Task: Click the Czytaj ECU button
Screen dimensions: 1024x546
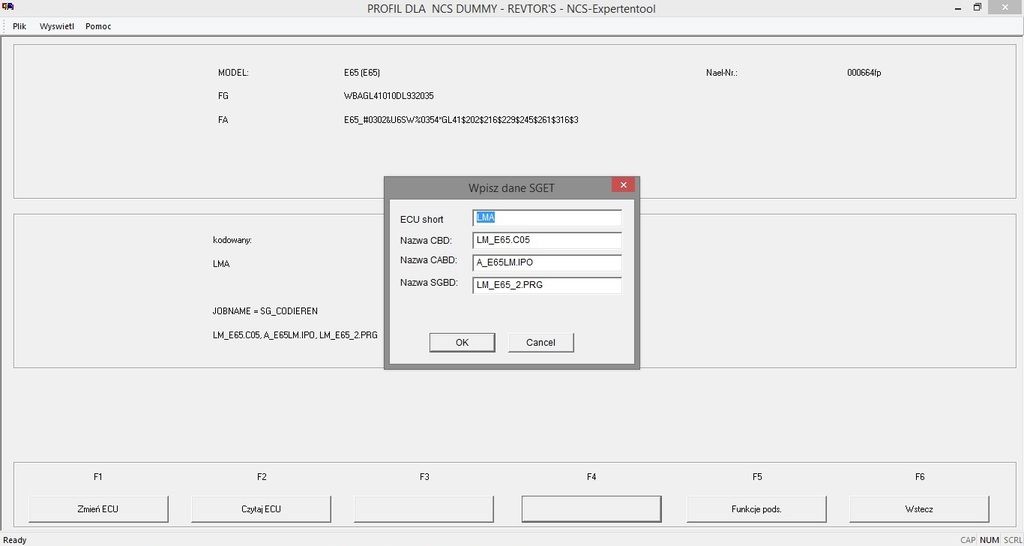Action: (261, 509)
